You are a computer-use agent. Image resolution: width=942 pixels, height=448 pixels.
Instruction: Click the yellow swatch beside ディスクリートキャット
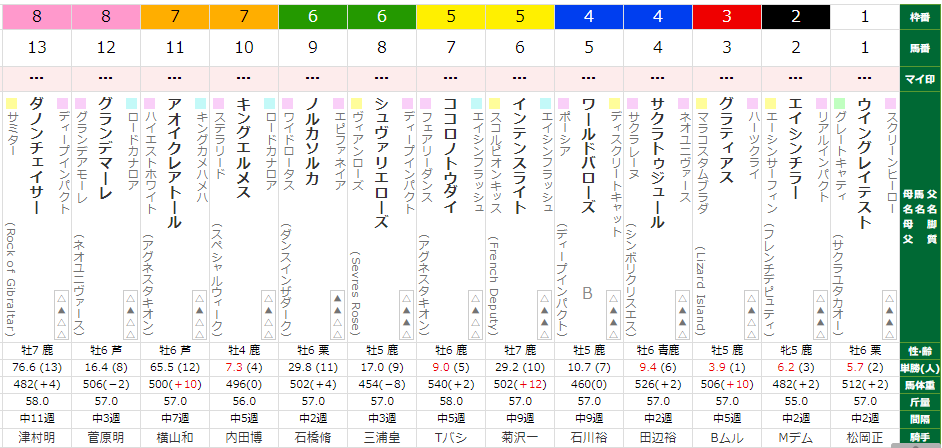pyautogui.click(x=614, y=103)
